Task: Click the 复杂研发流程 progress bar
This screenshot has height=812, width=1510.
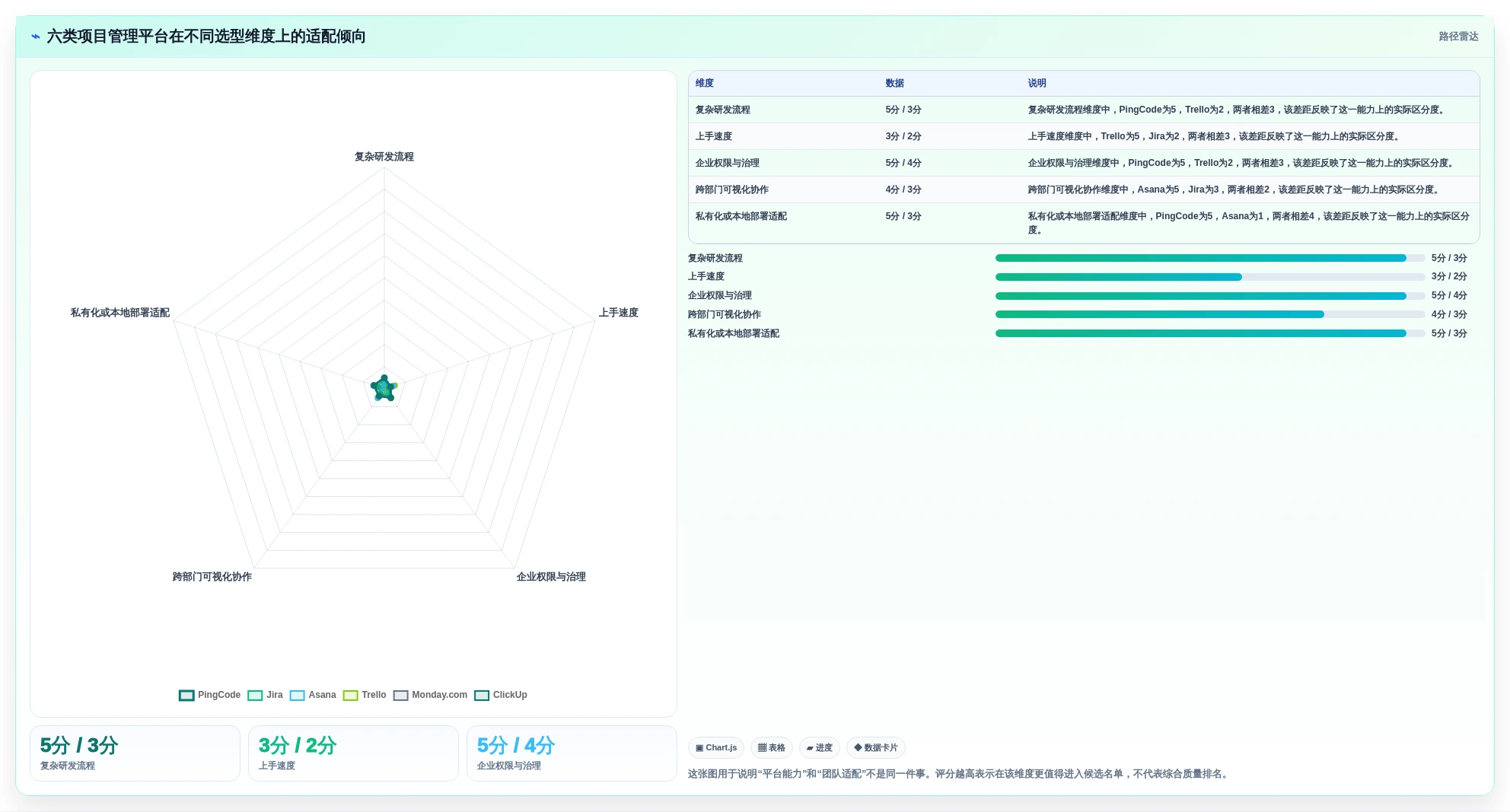Action: coord(1210,258)
